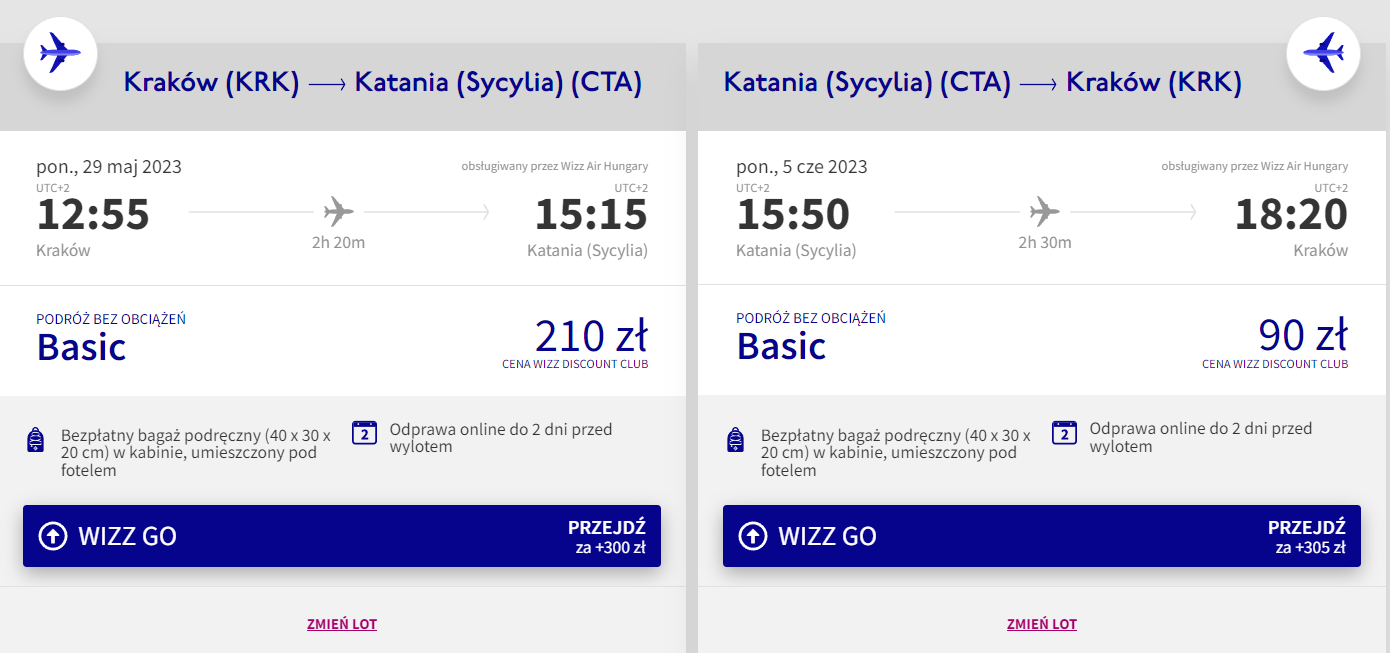This screenshot has width=1390, height=653.
Task: Click the Katania (CTA) → Kraków route header
Action: click(x=983, y=83)
